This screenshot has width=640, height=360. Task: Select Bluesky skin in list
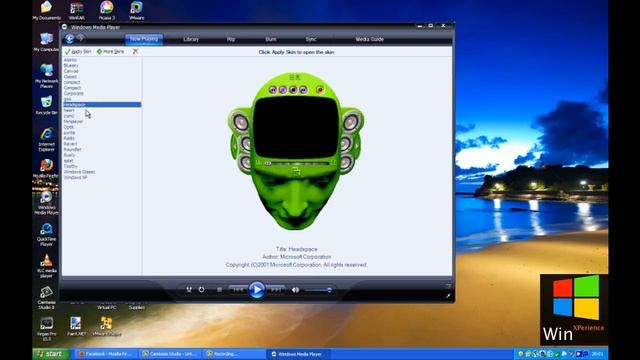pos(71,65)
